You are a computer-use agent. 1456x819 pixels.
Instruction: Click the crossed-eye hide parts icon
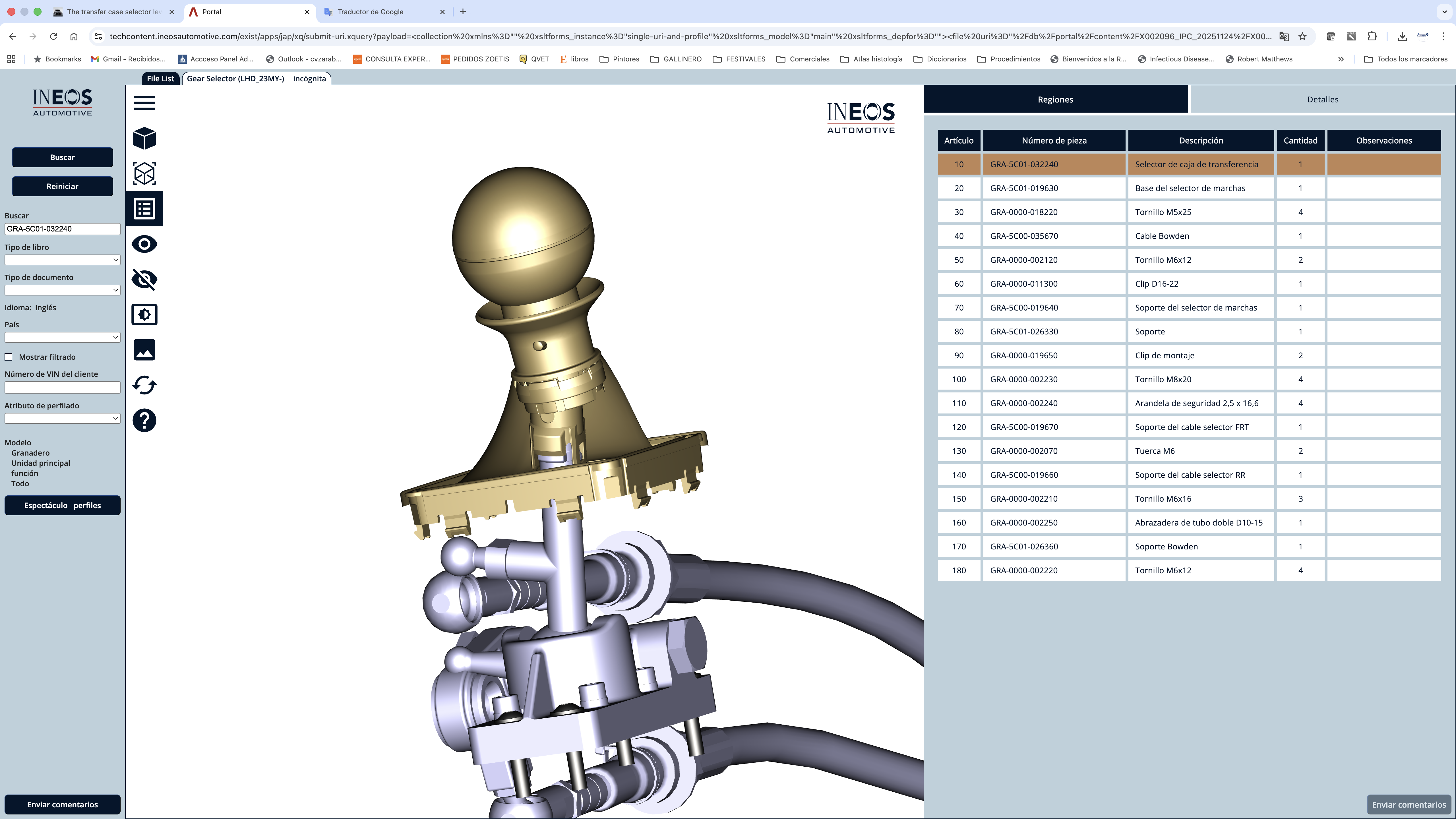144,279
